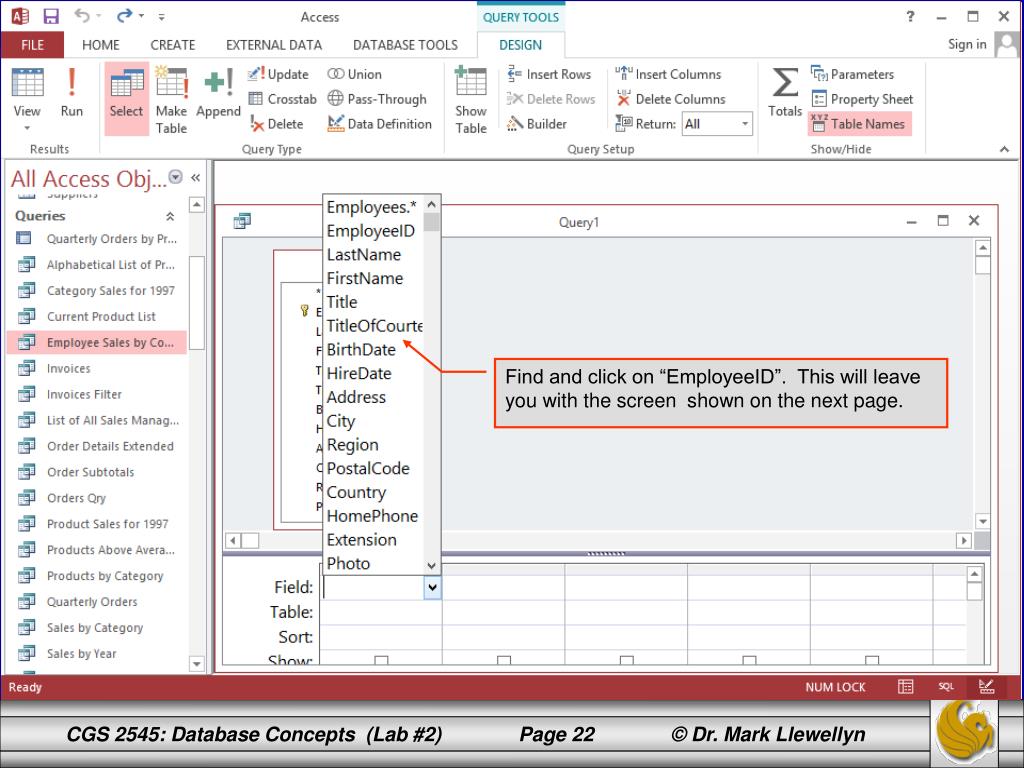This screenshot has height=768, width=1024.
Task: Click the Sign in link
Action: pyautogui.click(x=967, y=44)
